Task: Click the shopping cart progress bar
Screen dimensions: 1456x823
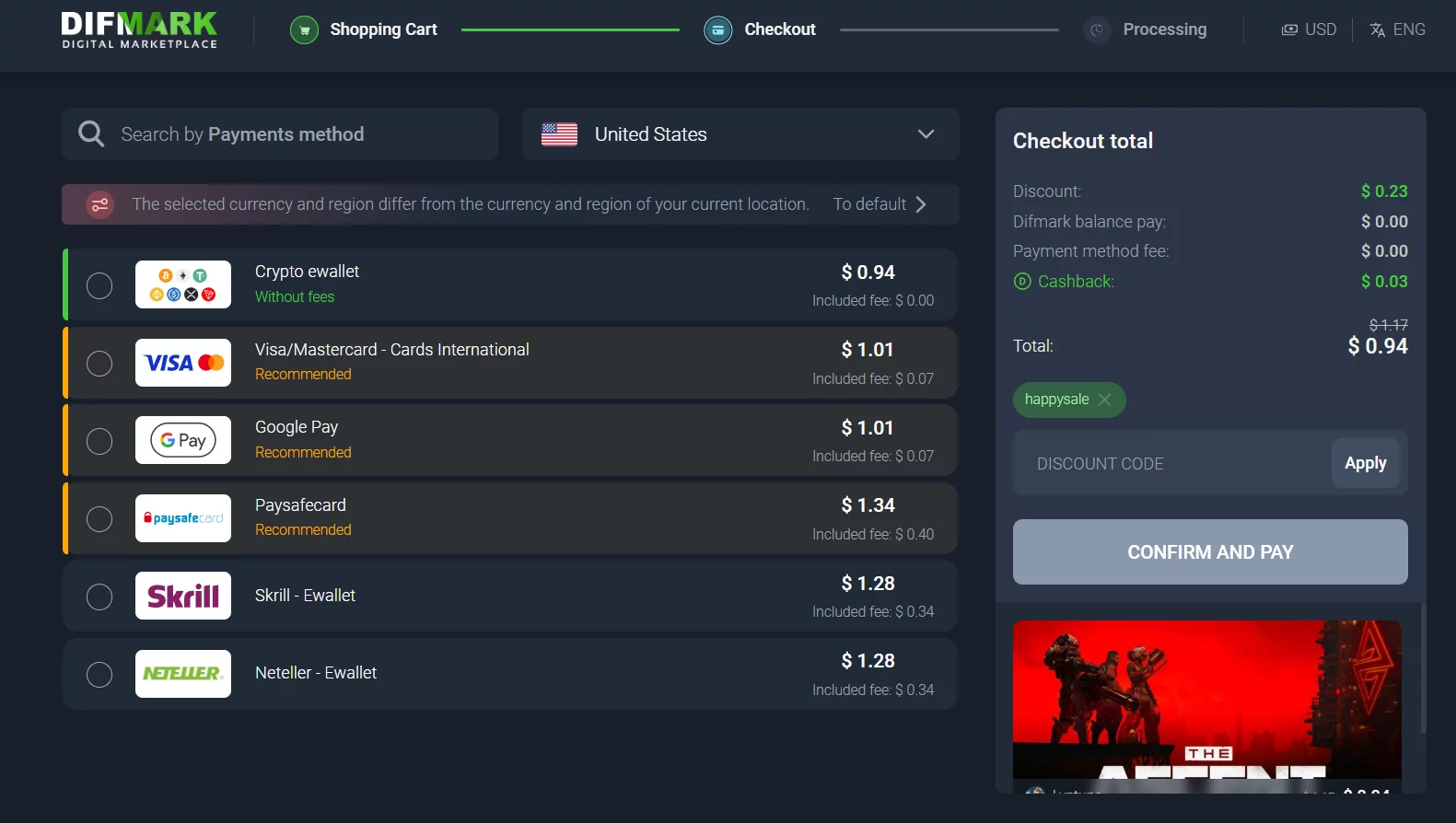Action: point(570,29)
